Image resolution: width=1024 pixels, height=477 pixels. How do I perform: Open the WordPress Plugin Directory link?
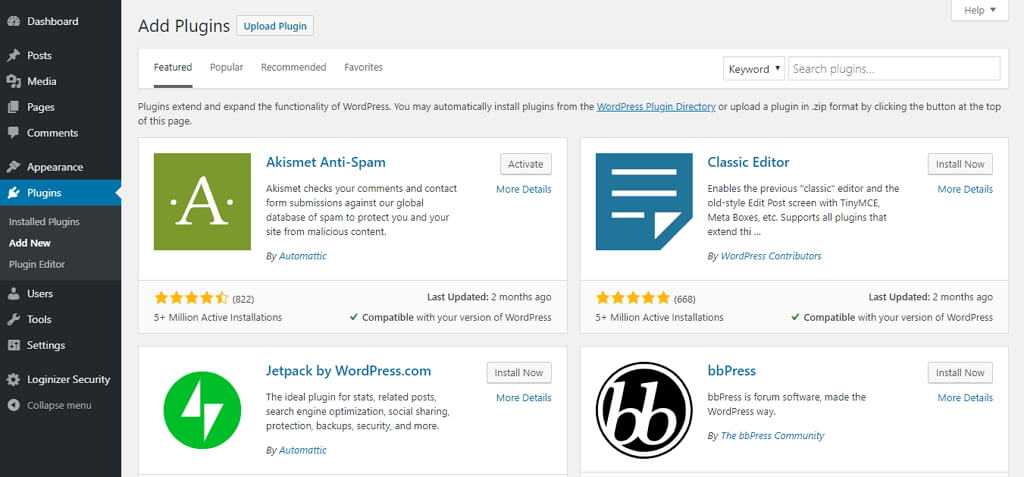coord(656,106)
